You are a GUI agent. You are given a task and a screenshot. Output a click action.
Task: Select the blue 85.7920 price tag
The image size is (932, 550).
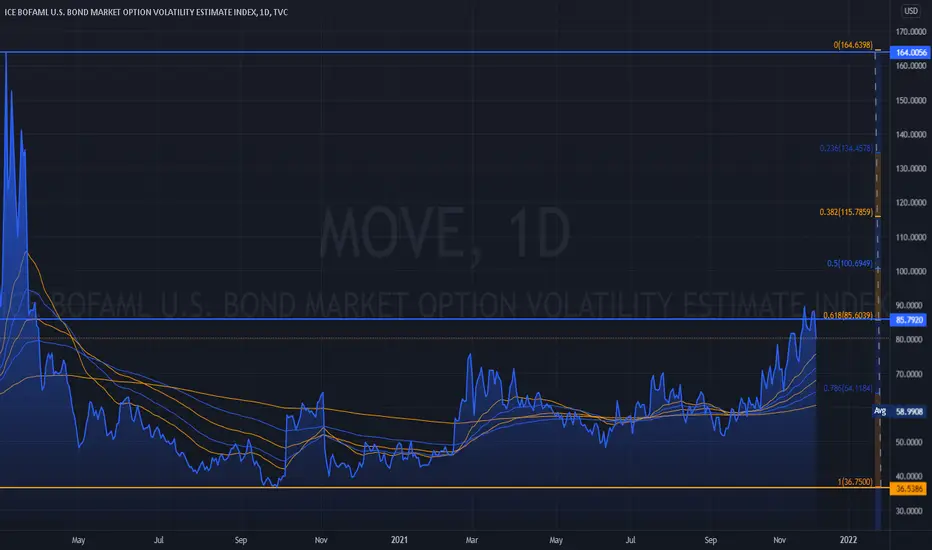tap(909, 320)
